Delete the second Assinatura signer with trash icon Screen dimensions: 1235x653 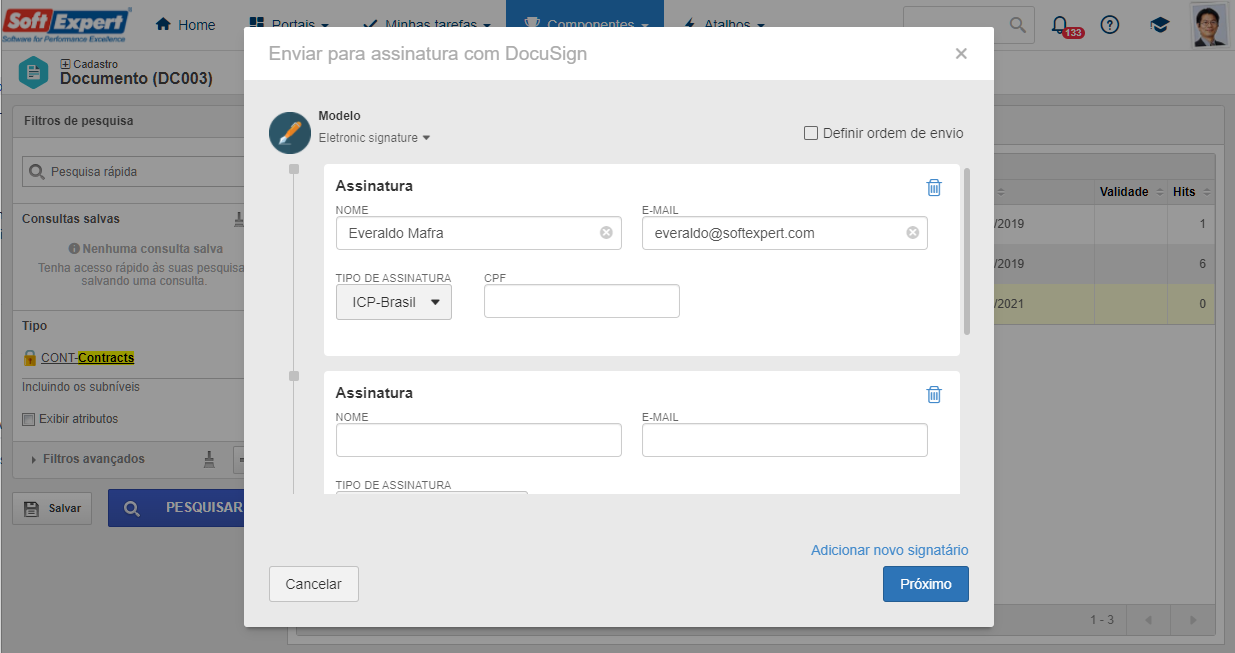[x=934, y=394]
